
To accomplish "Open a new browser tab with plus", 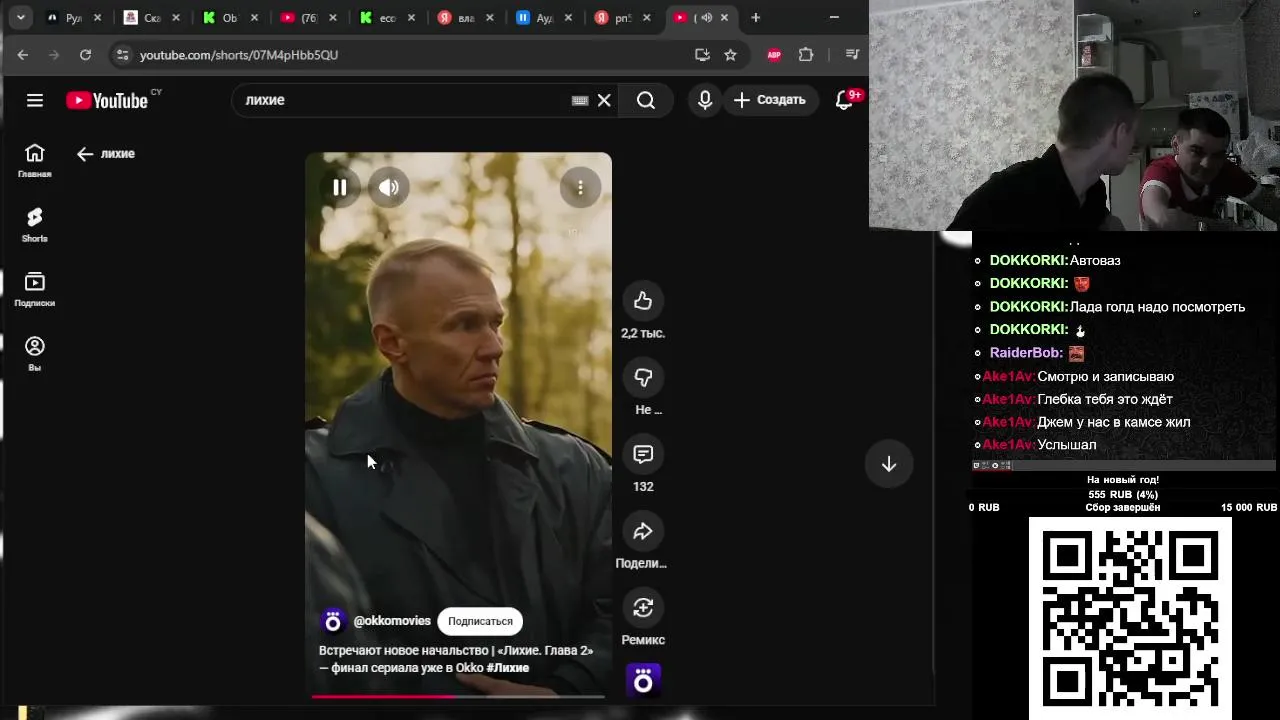I will coord(756,17).
